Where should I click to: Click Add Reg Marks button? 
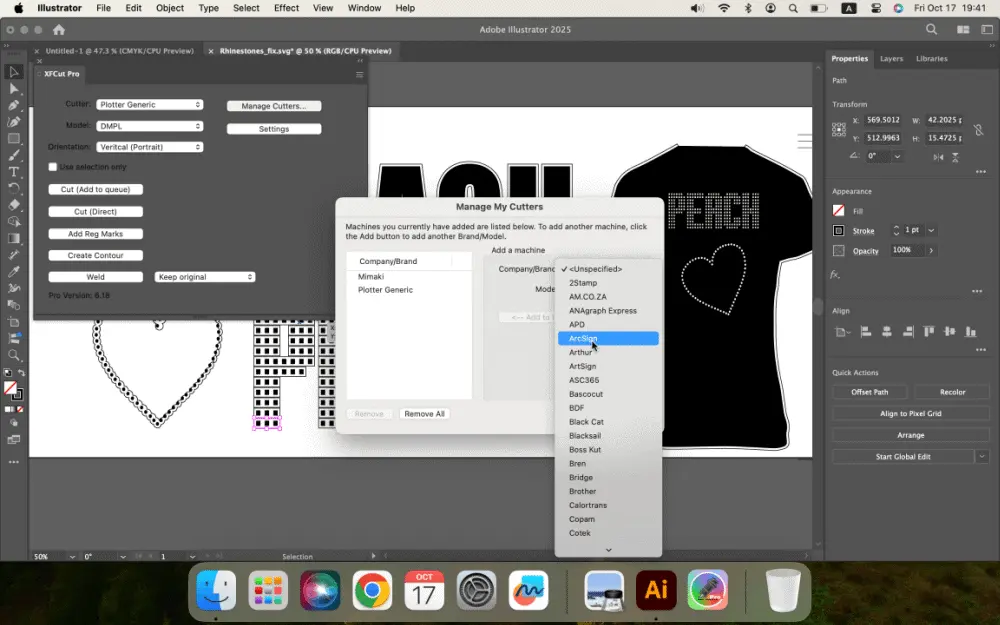click(x=96, y=234)
